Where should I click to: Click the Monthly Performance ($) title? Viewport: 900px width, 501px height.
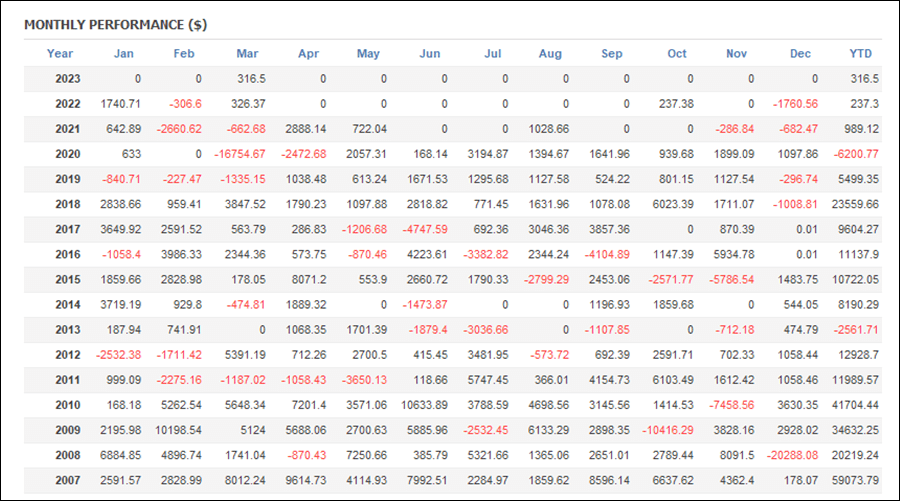coord(115,25)
